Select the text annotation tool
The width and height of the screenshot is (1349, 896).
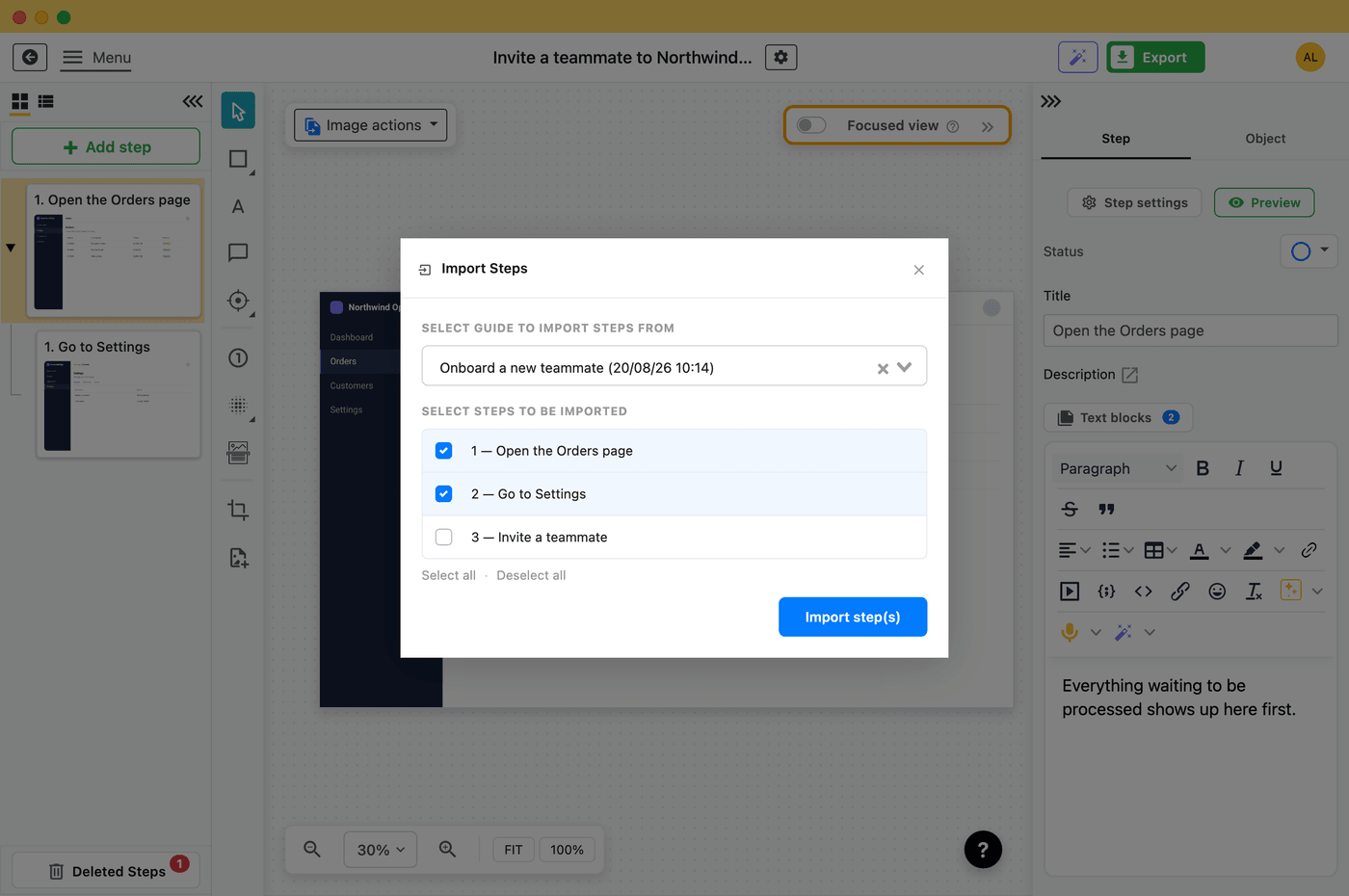coord(238,206)
